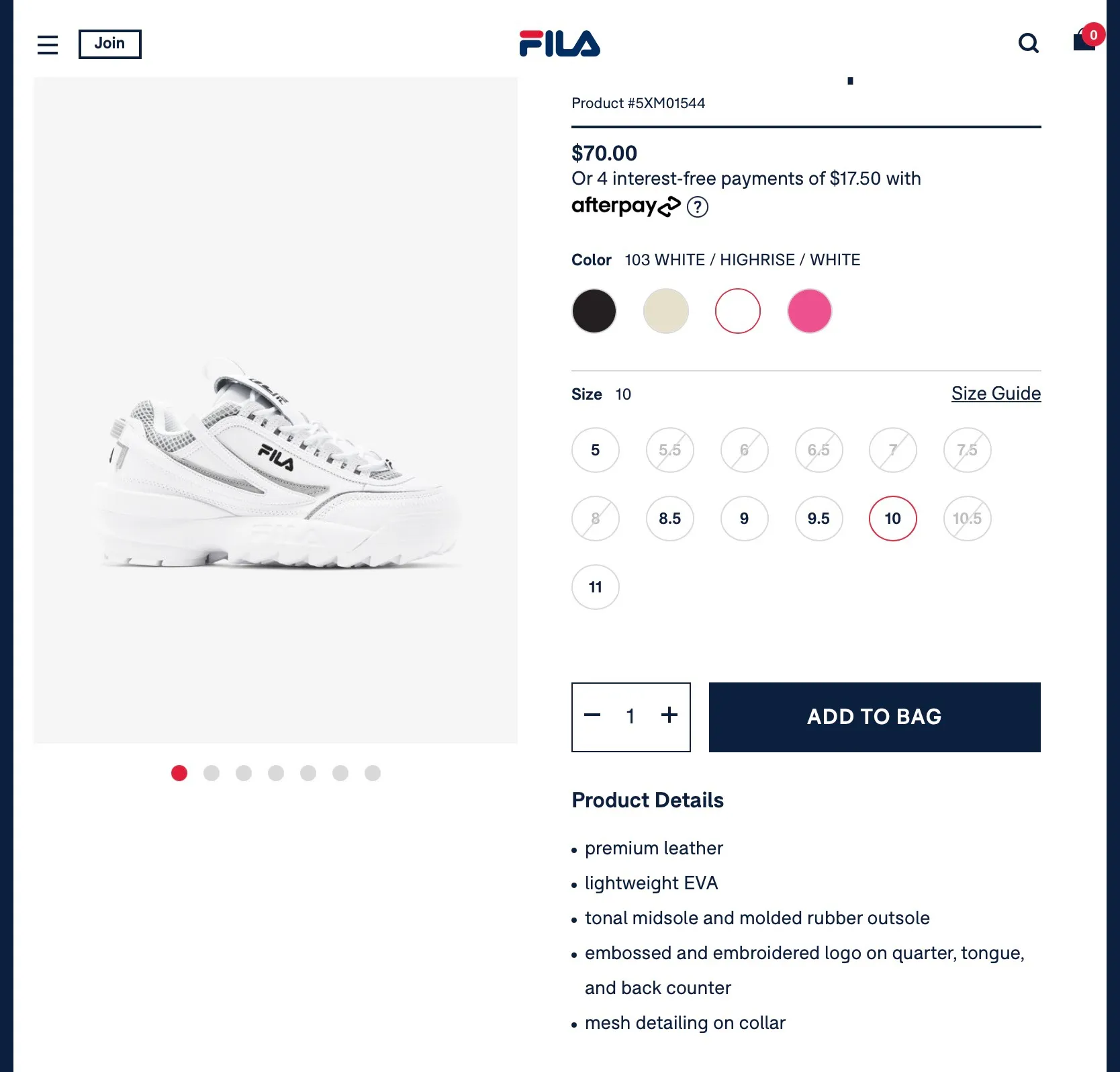Open the shopping bag icon

[1084, 42]
